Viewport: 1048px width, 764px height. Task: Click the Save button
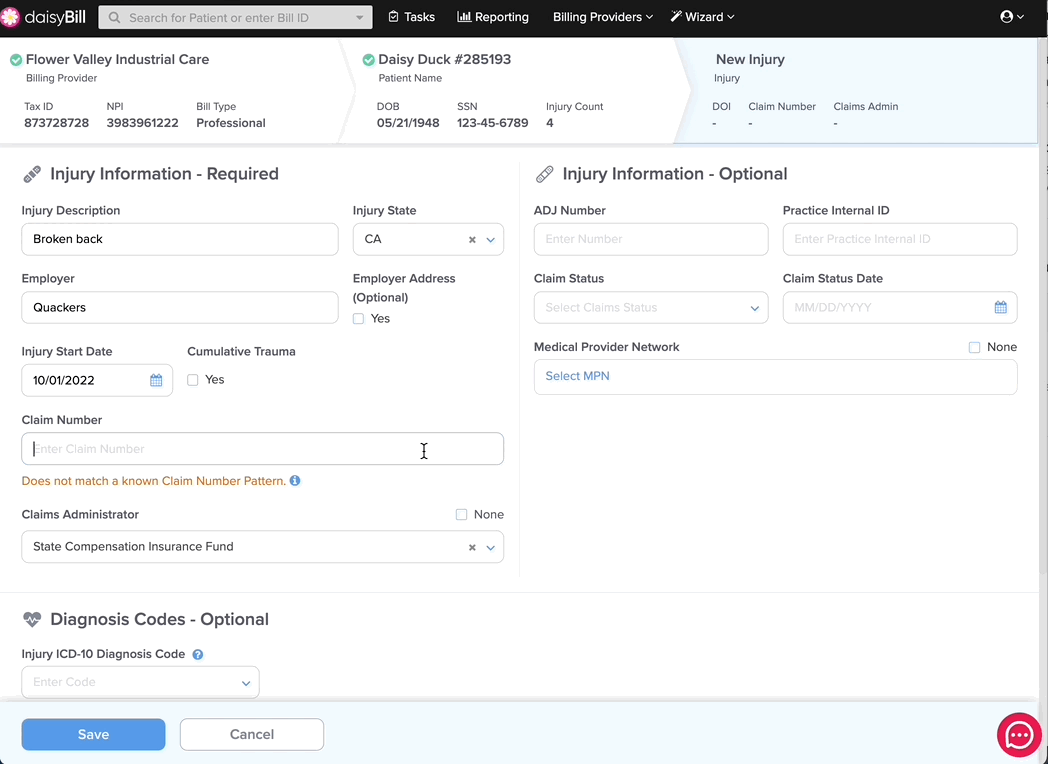[94, 735]
